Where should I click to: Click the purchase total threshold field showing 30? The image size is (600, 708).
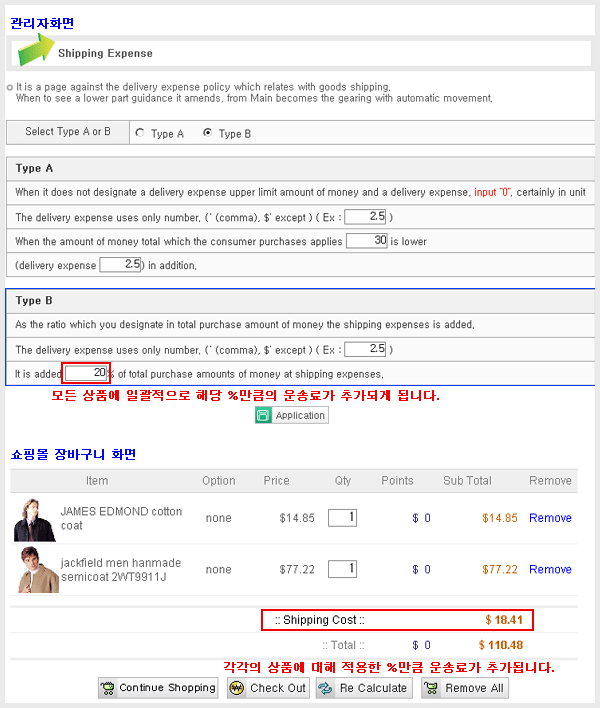point(366,241)
